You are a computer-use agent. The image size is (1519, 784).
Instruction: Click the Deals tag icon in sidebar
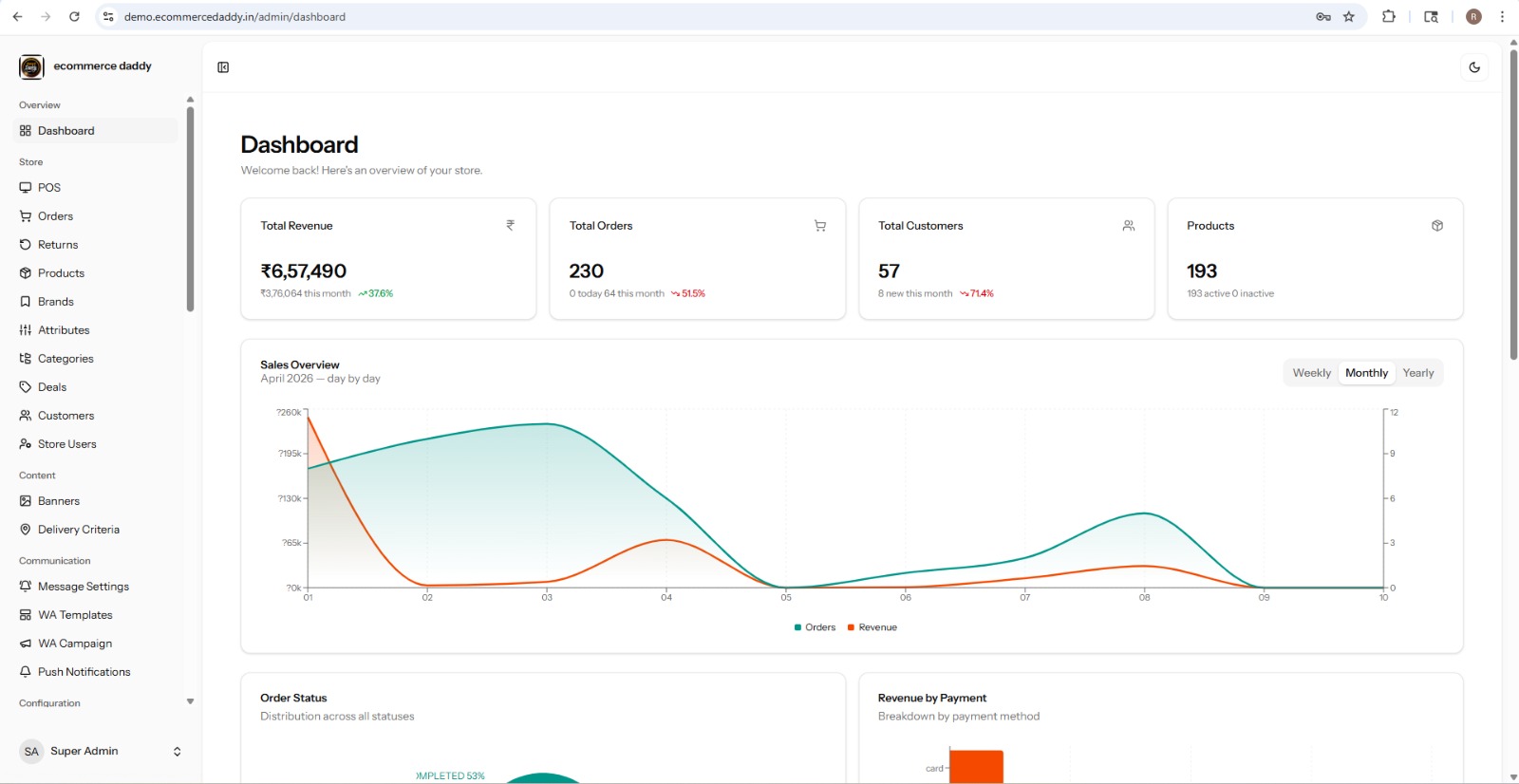coord(26,387)
